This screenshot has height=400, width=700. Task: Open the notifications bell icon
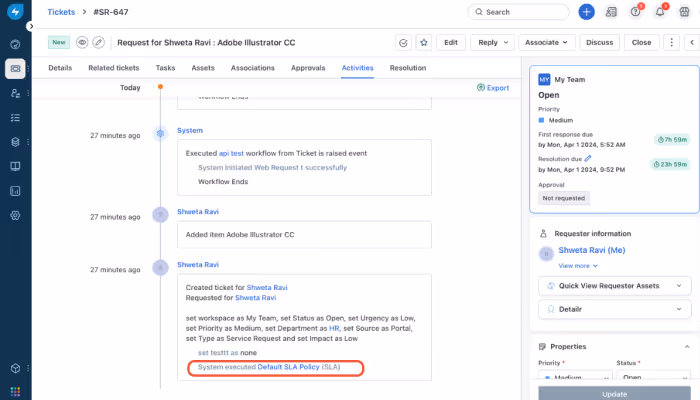660,12
